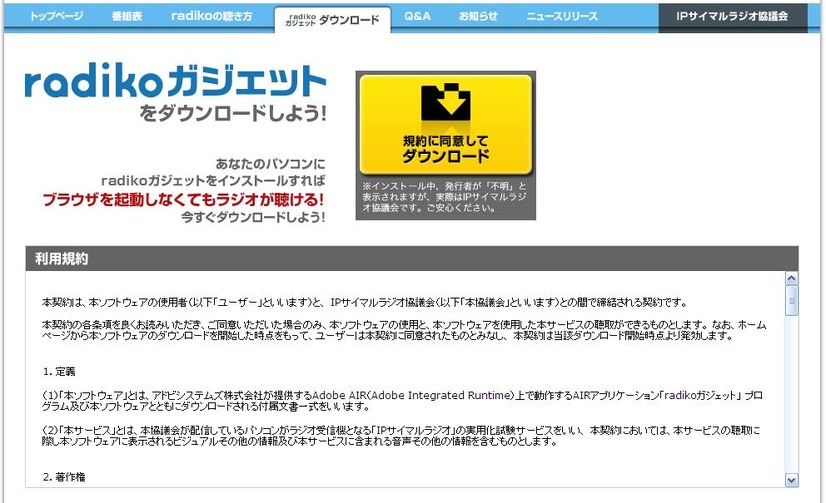
Task: Click the terms box scrollbar thumb
Action: coord(791,301)
